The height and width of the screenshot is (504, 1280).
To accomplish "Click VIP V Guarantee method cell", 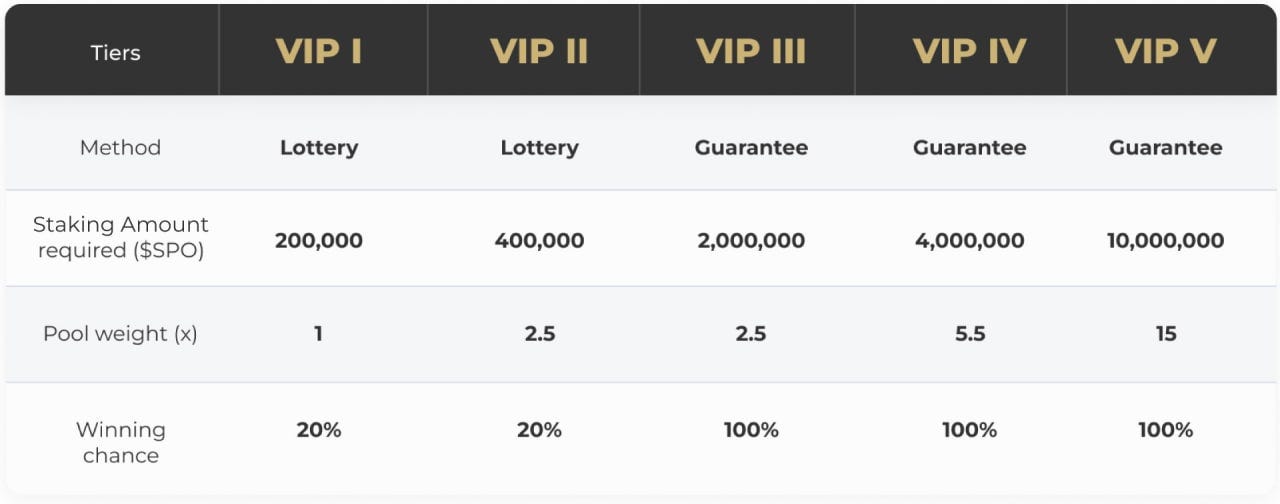I will 1165,148.
